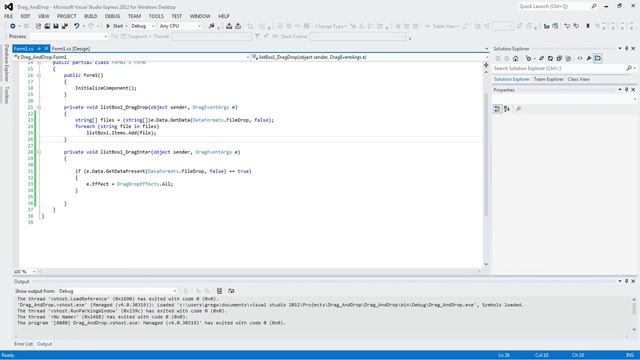Toggle auto-hide pin on Output panel
Image resolution: width=640 pixels, height=360 pixels.
[627, 281]
